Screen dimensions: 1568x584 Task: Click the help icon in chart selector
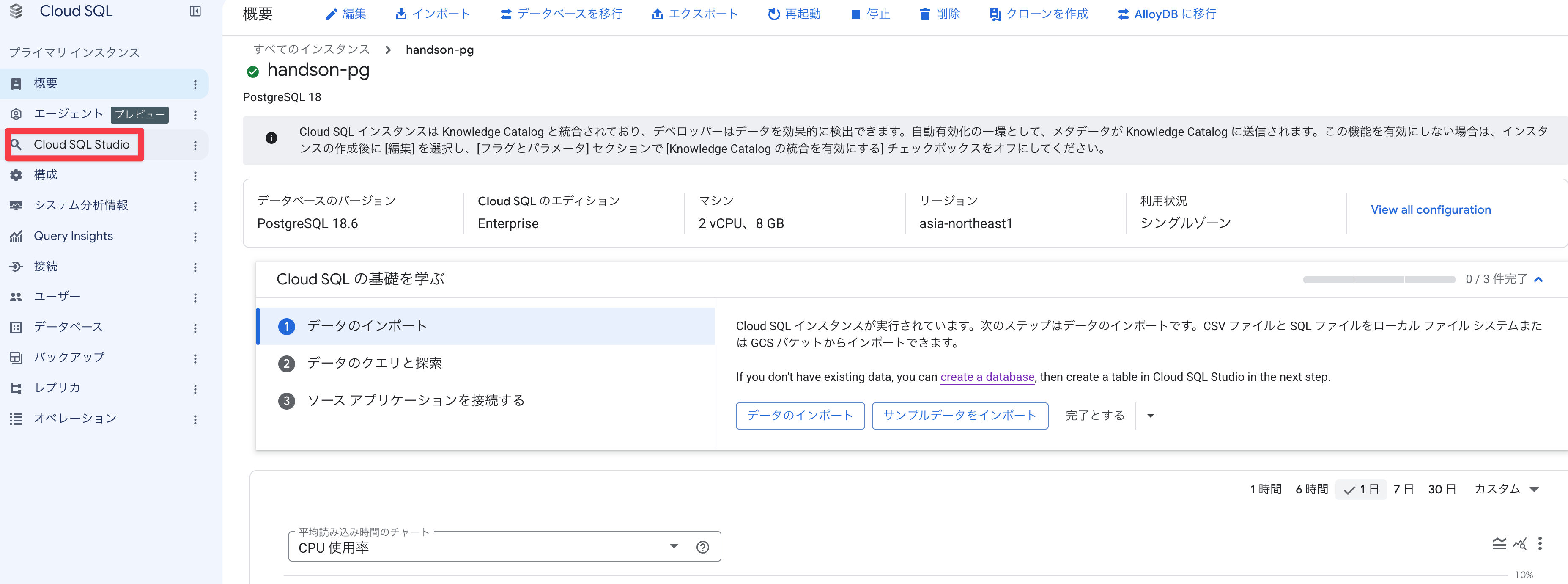[702, 547]
